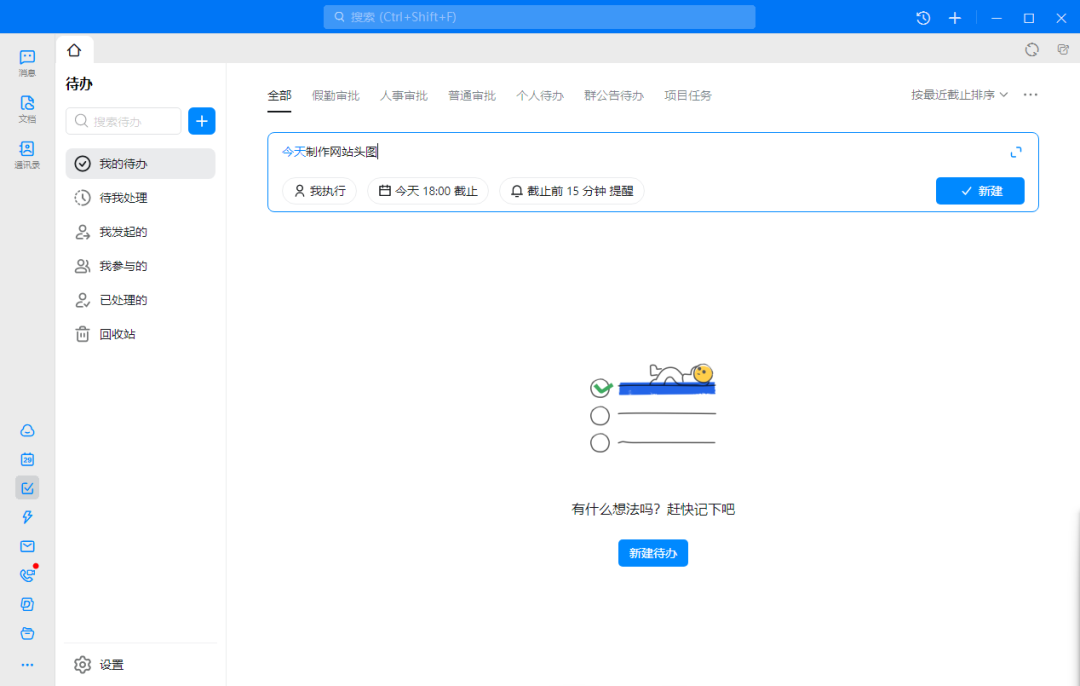Image resolution: width=1080 pixels, height=686 pixels.
Task: Click the 新建 confirm button
Action: (x=980, y=191)
